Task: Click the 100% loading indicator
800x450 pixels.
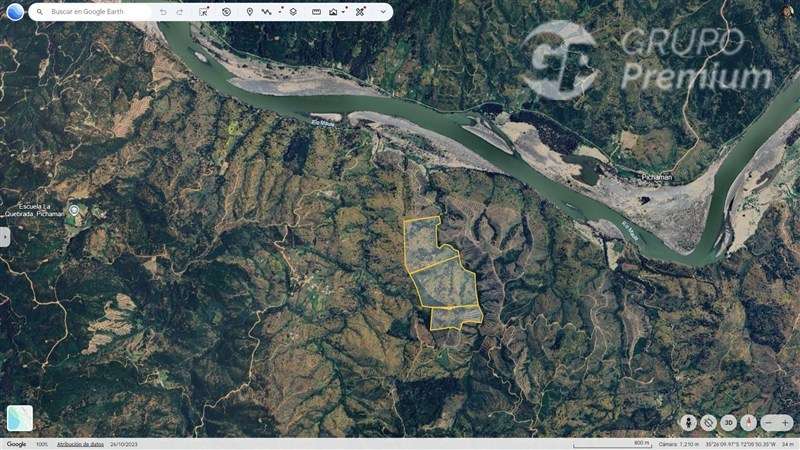Action: [x=42, y=444]
